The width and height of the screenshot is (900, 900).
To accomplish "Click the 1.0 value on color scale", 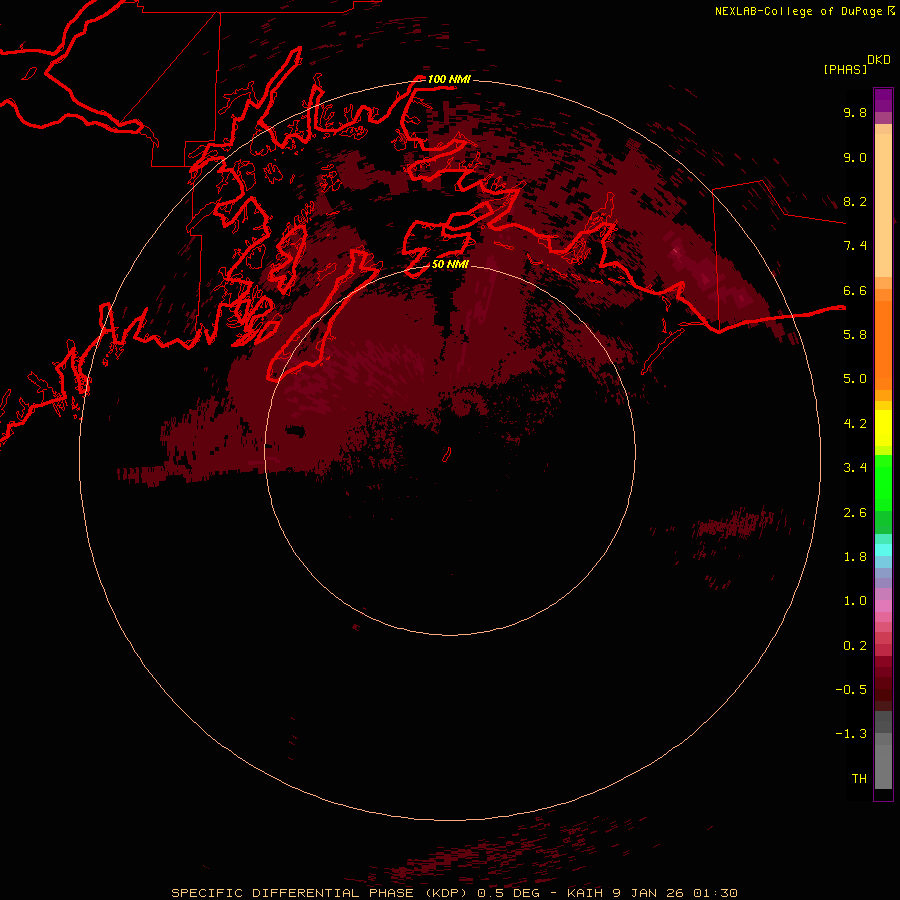I will tap(855, 601).
